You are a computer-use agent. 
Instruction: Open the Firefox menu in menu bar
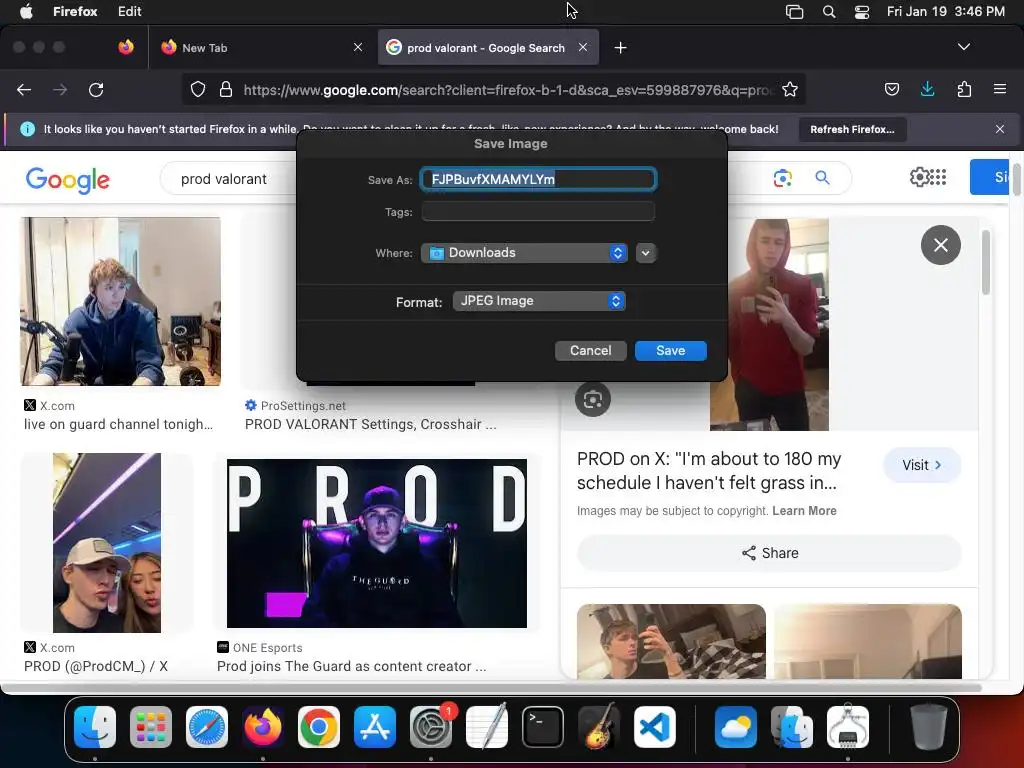click(x=75, y=11)
